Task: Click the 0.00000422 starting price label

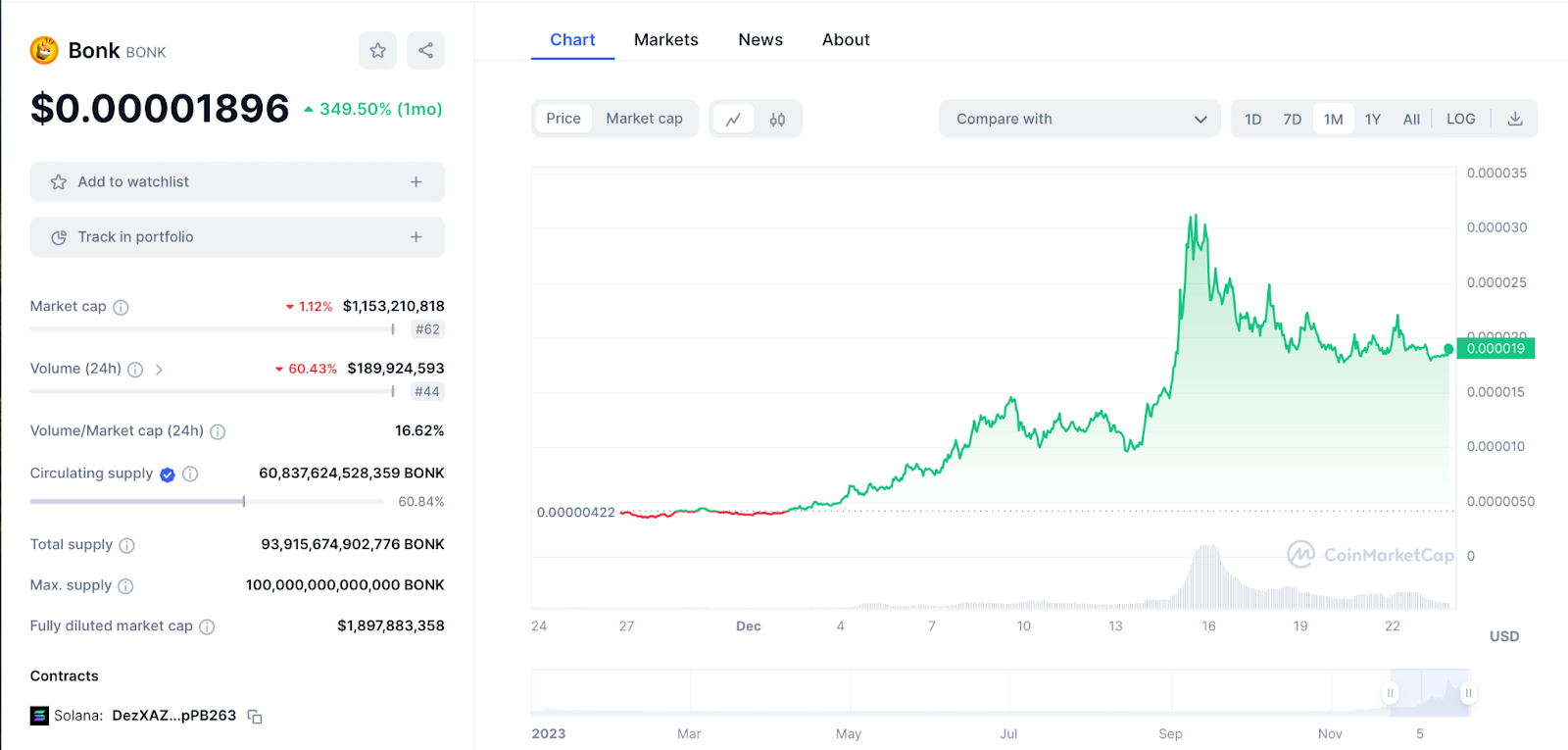Action: tap(576, 513)
